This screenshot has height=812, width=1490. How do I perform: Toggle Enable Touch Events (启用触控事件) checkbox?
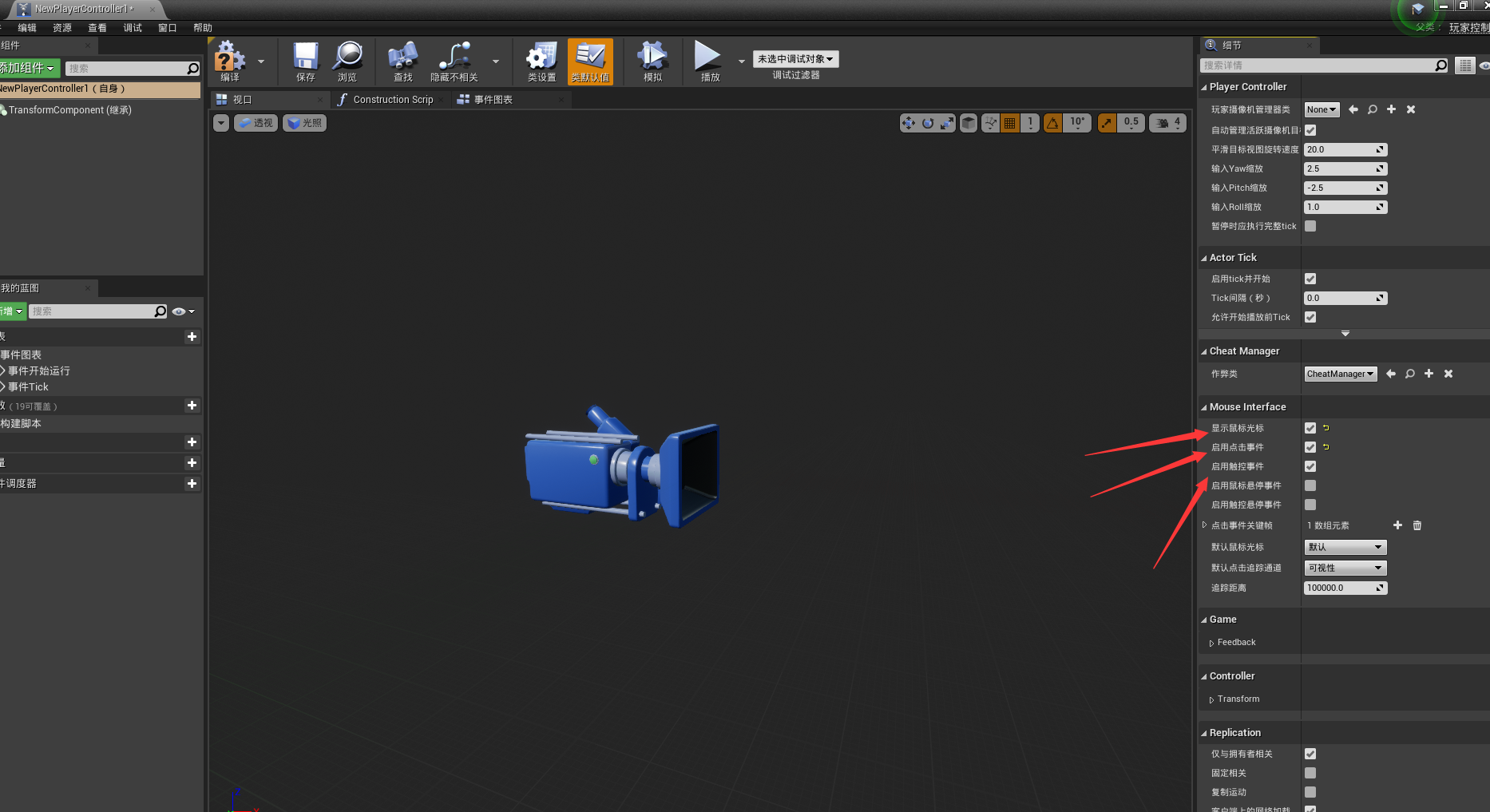point(1310,467)
